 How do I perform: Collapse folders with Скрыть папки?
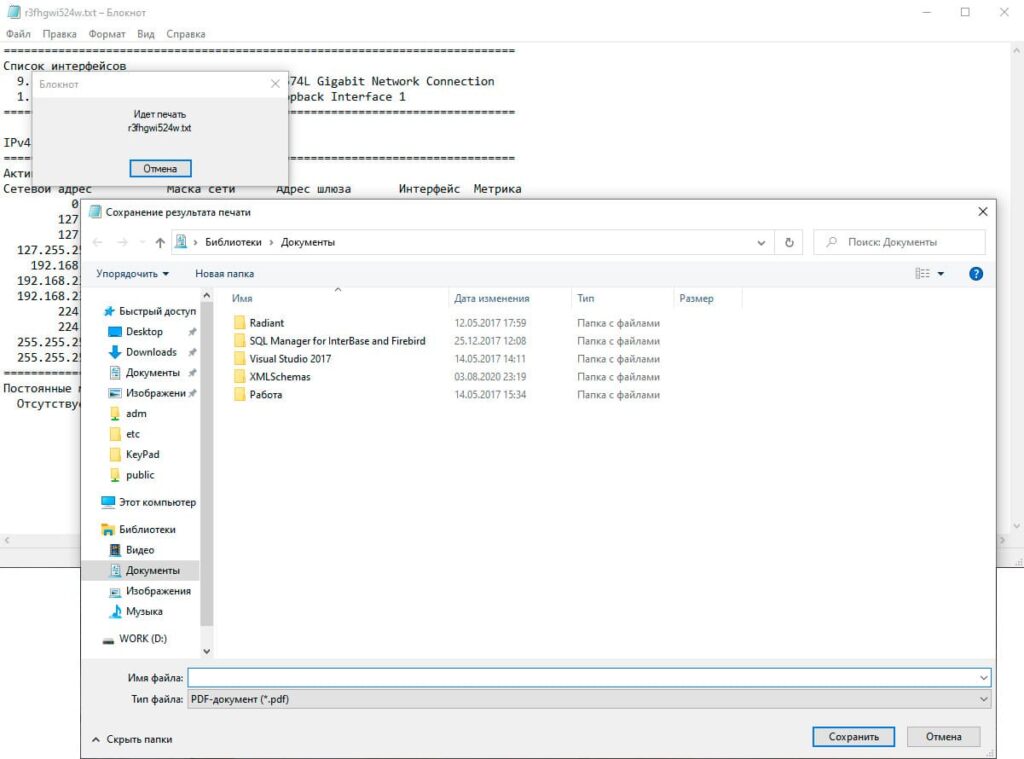(132, 739)
